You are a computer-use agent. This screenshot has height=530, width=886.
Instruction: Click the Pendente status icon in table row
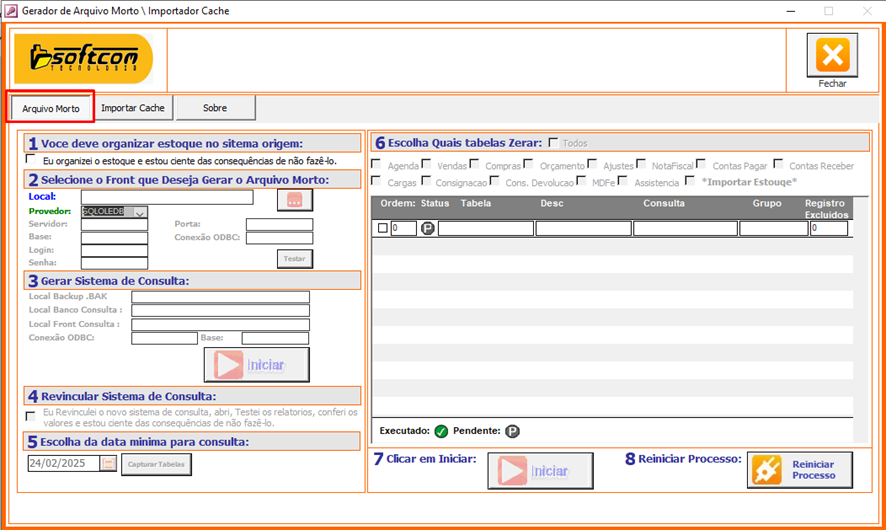point(427,229)
